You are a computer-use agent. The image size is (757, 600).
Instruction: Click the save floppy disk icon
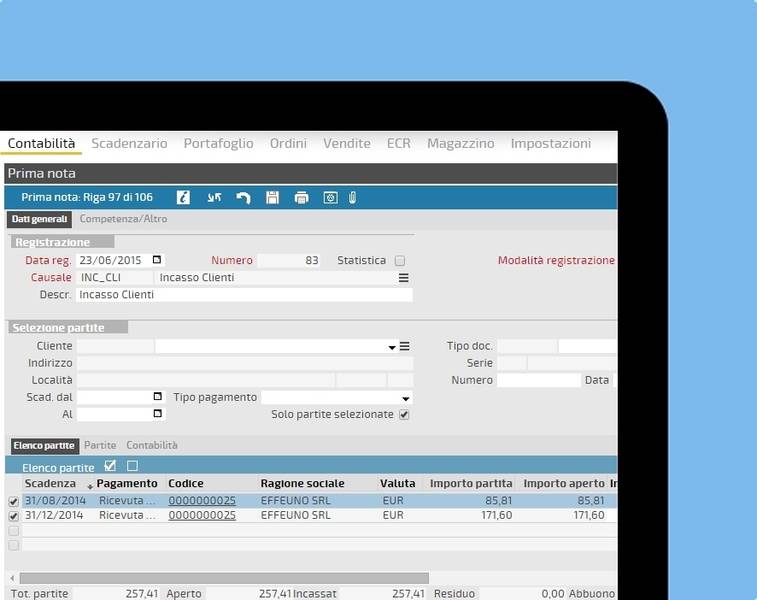coord(272,198)
